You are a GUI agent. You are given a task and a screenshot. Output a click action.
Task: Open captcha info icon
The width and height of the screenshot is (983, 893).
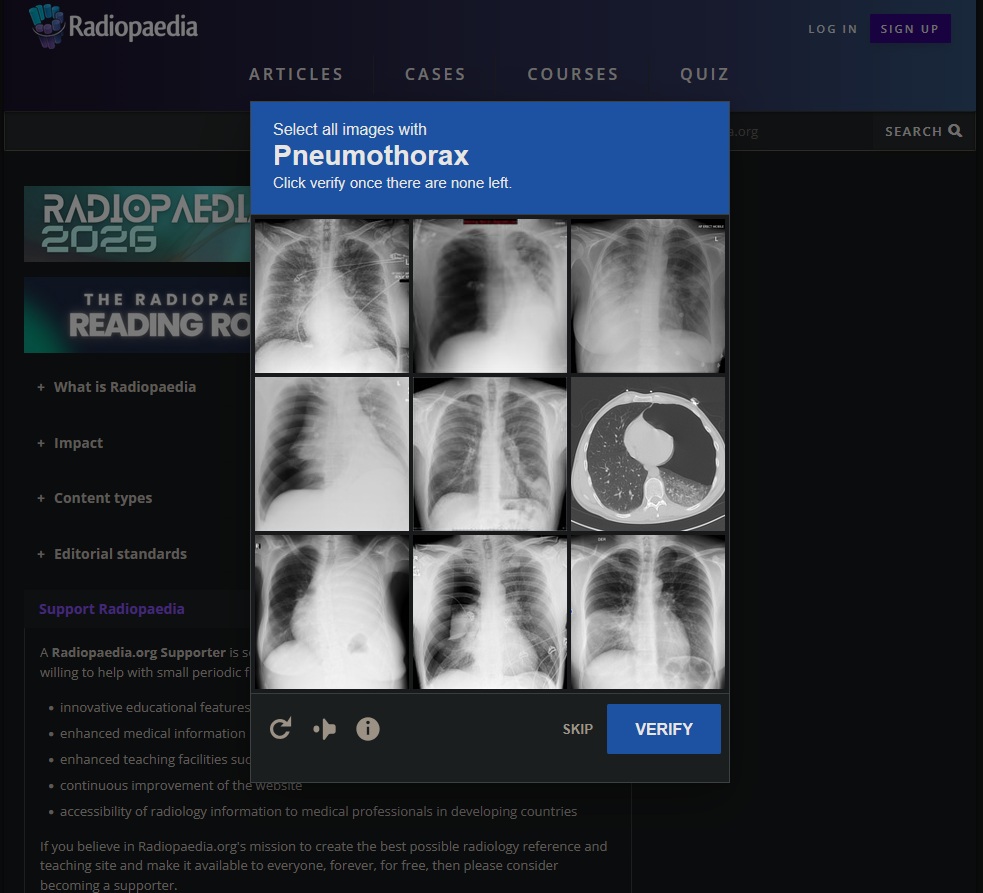tap(368, 729)
